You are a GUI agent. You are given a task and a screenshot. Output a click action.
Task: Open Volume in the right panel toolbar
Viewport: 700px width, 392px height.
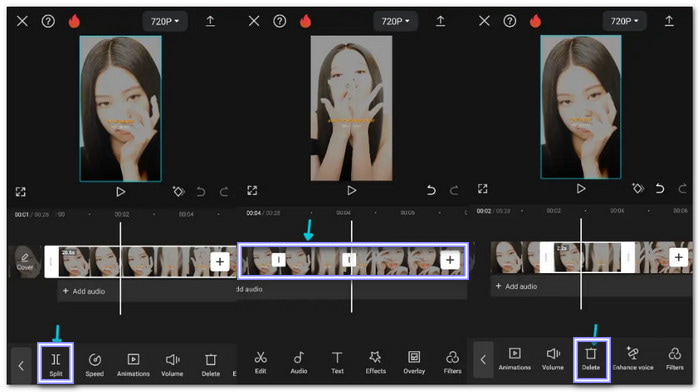tap(553, 359)
